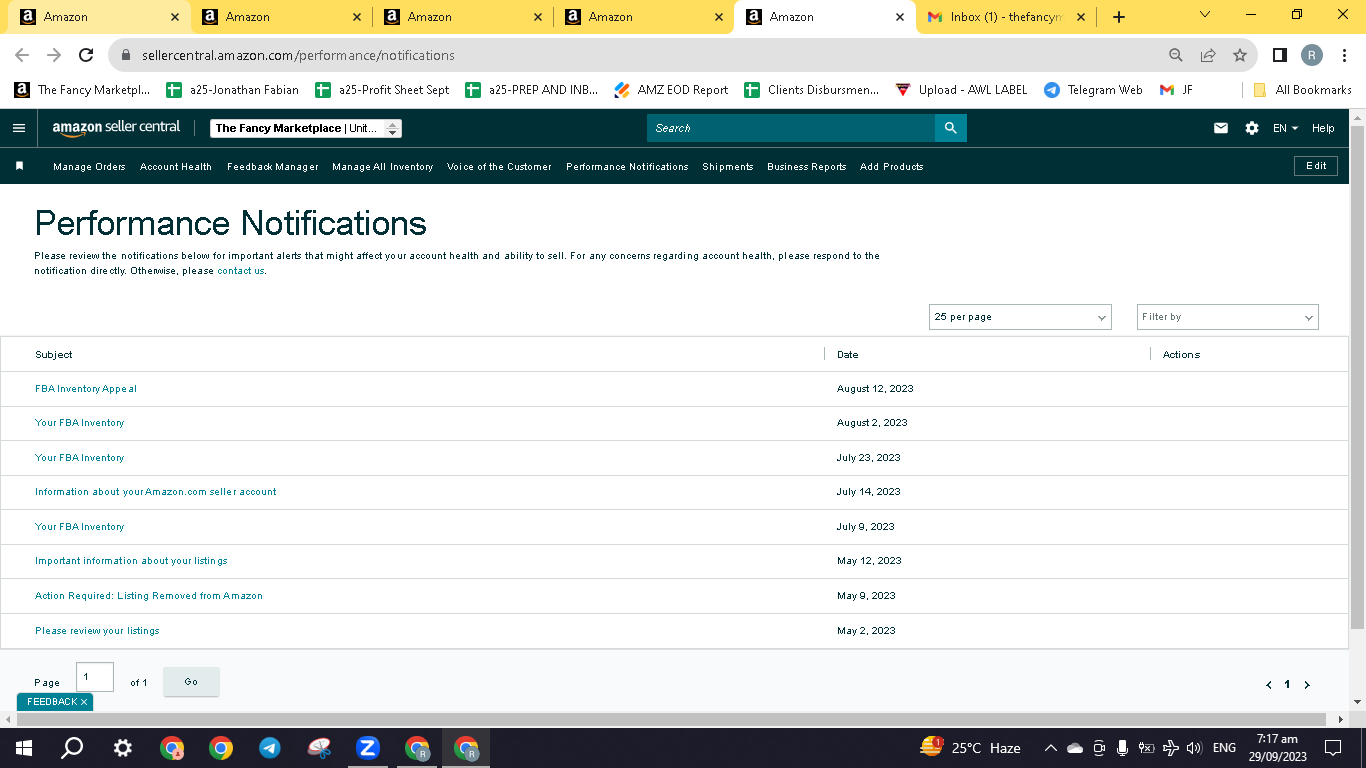Open Zoom from the taskbar
Viewport: 1366px width, 768px height.
[367, 748]
